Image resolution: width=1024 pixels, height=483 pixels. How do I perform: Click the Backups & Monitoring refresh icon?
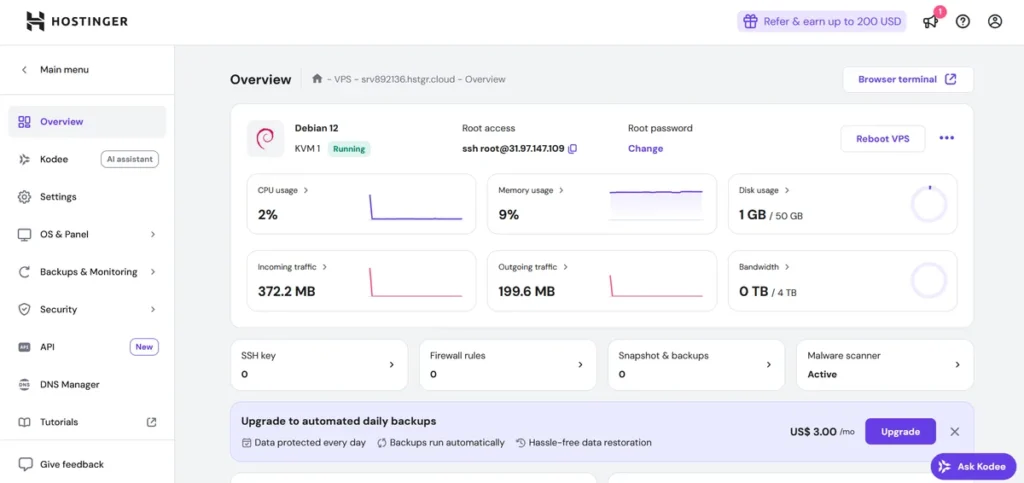coord(24,272)
